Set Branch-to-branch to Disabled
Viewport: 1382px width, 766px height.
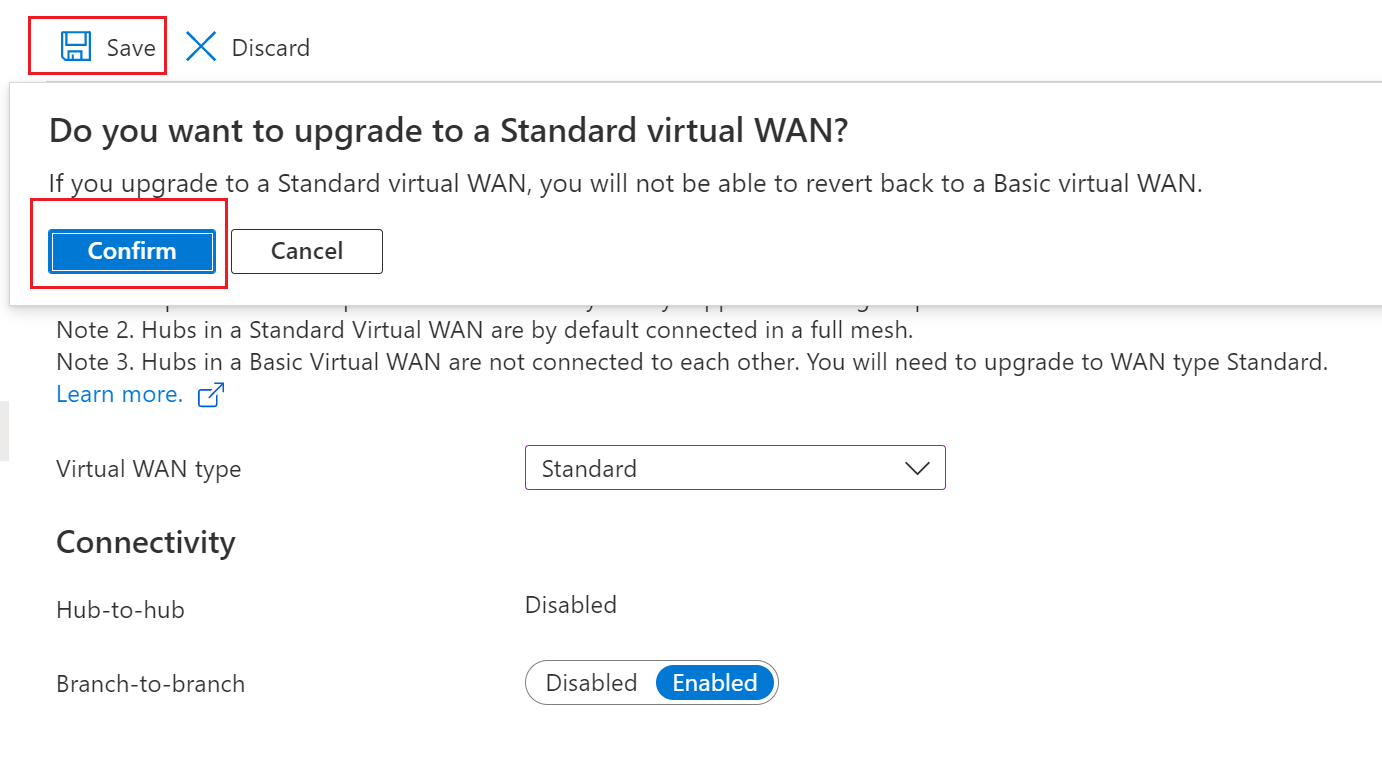(591, 683)
